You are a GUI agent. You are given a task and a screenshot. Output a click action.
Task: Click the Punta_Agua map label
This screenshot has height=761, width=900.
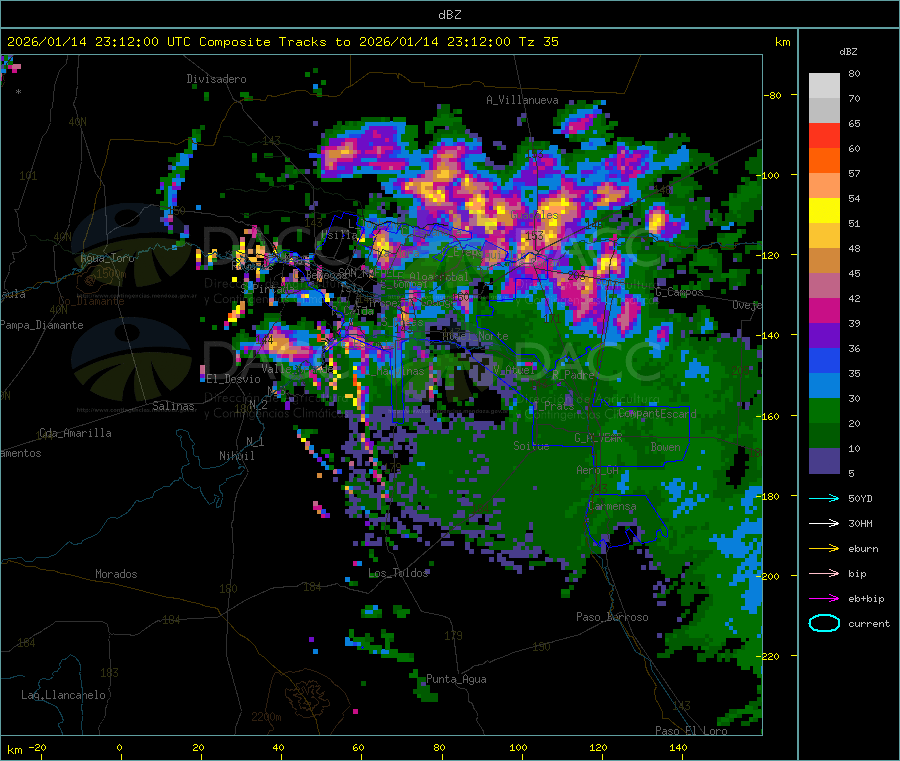point(456,680)
